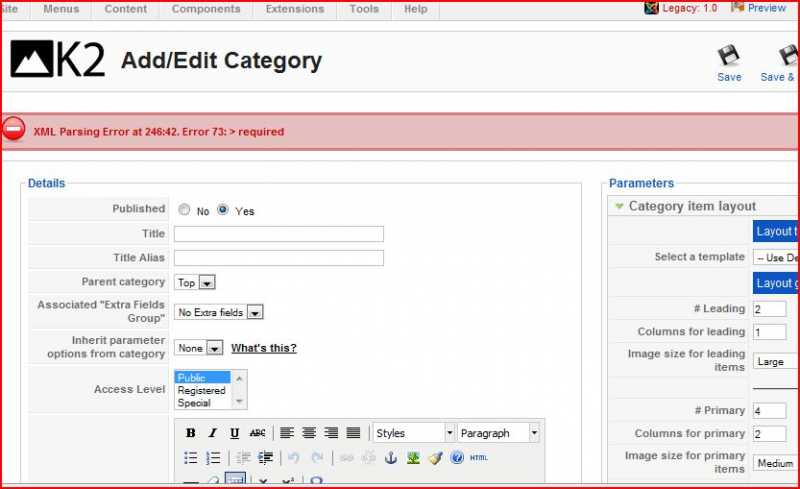800x489 pixels.
Task: Open HTML source editor icon
Action: click(479, 457)
